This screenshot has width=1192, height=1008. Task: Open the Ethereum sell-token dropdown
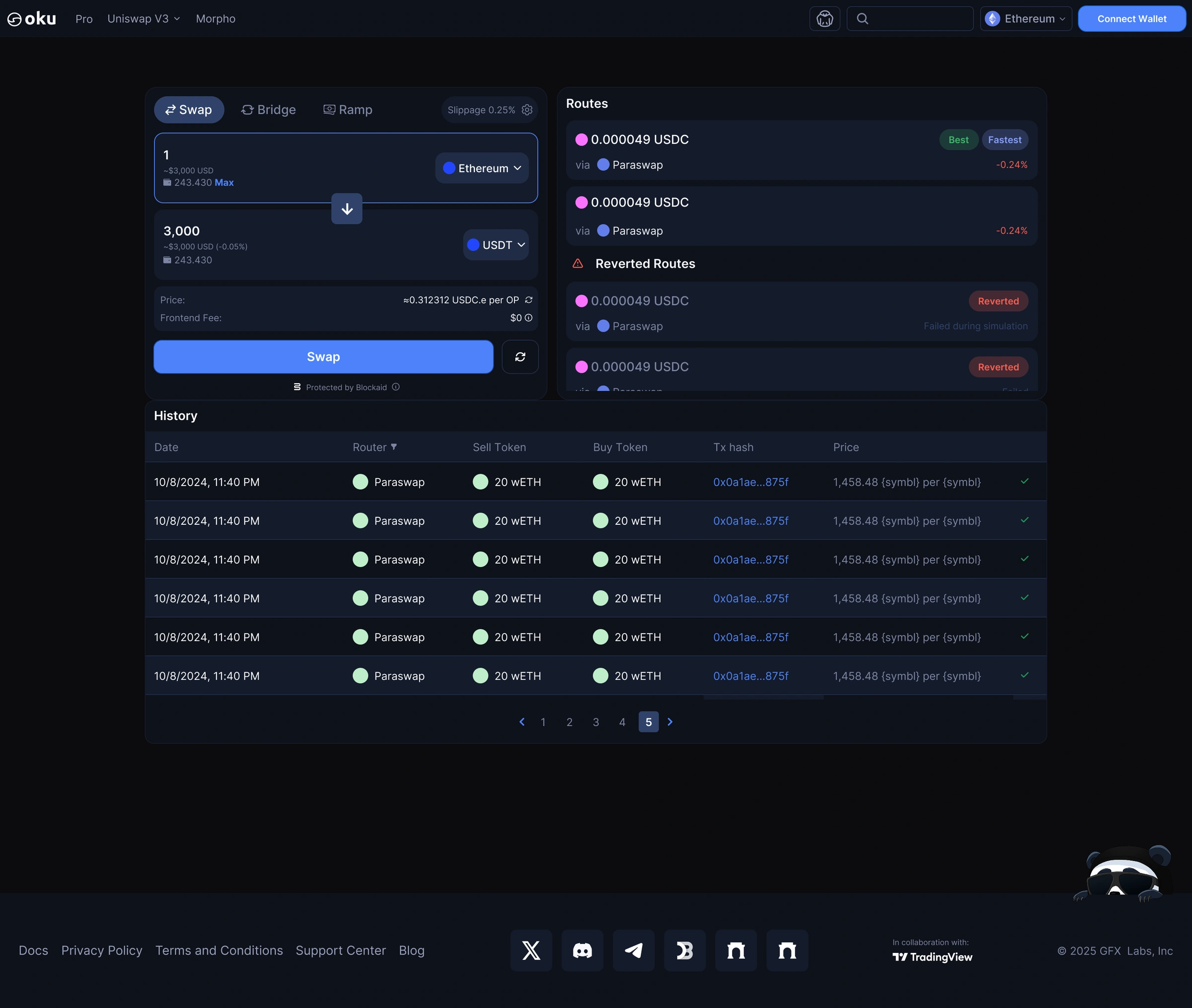482,168
